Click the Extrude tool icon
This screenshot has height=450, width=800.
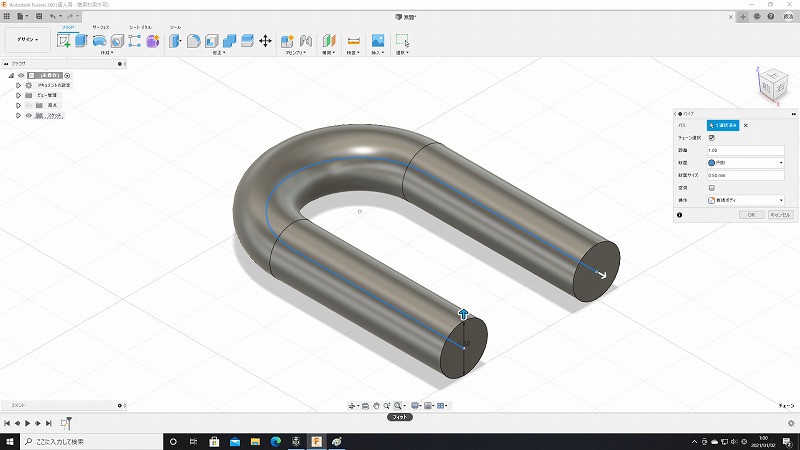pos(83,41)
